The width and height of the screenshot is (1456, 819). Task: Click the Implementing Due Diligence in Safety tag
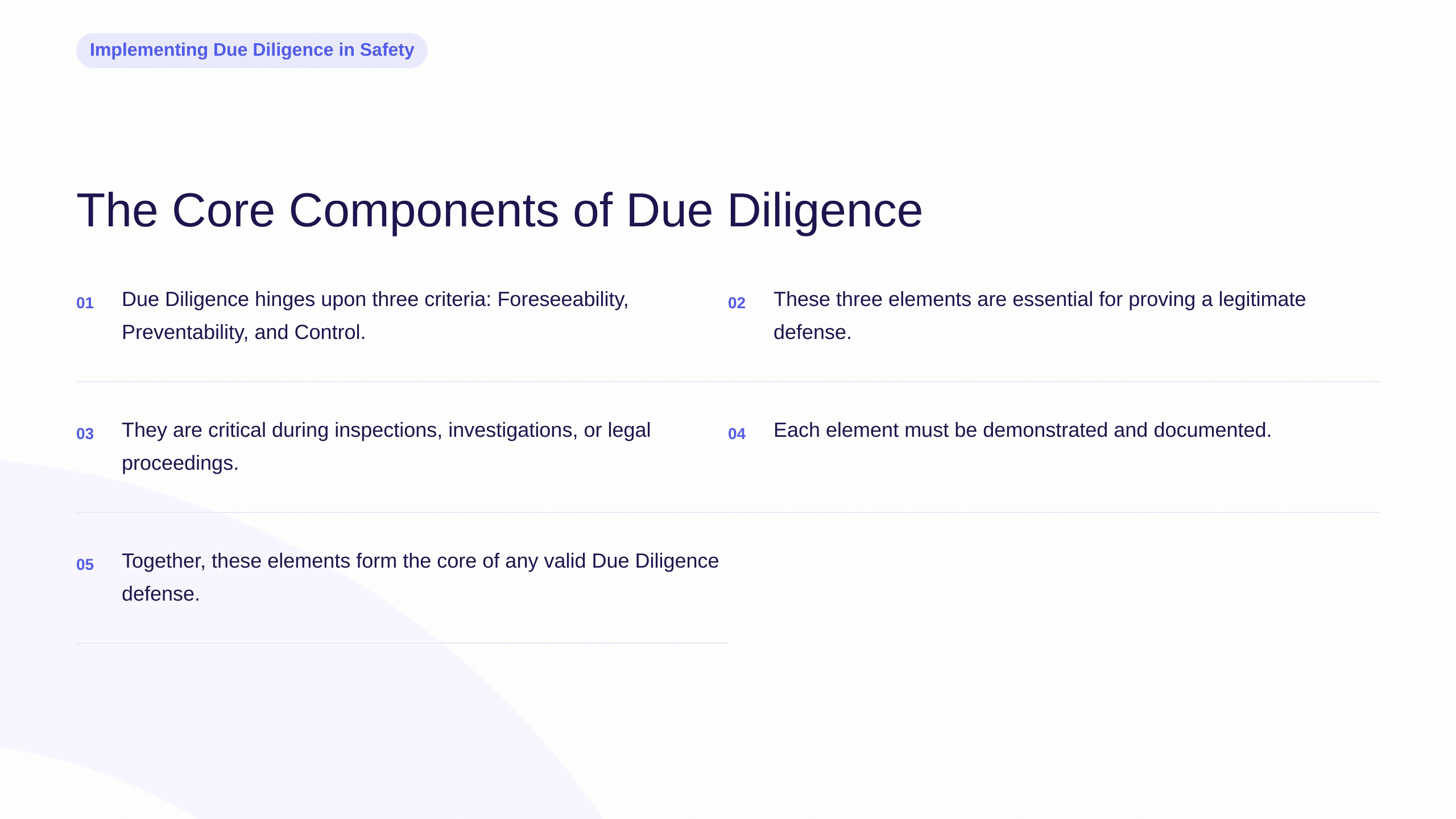pyautogui.click(x=252, y=50)
